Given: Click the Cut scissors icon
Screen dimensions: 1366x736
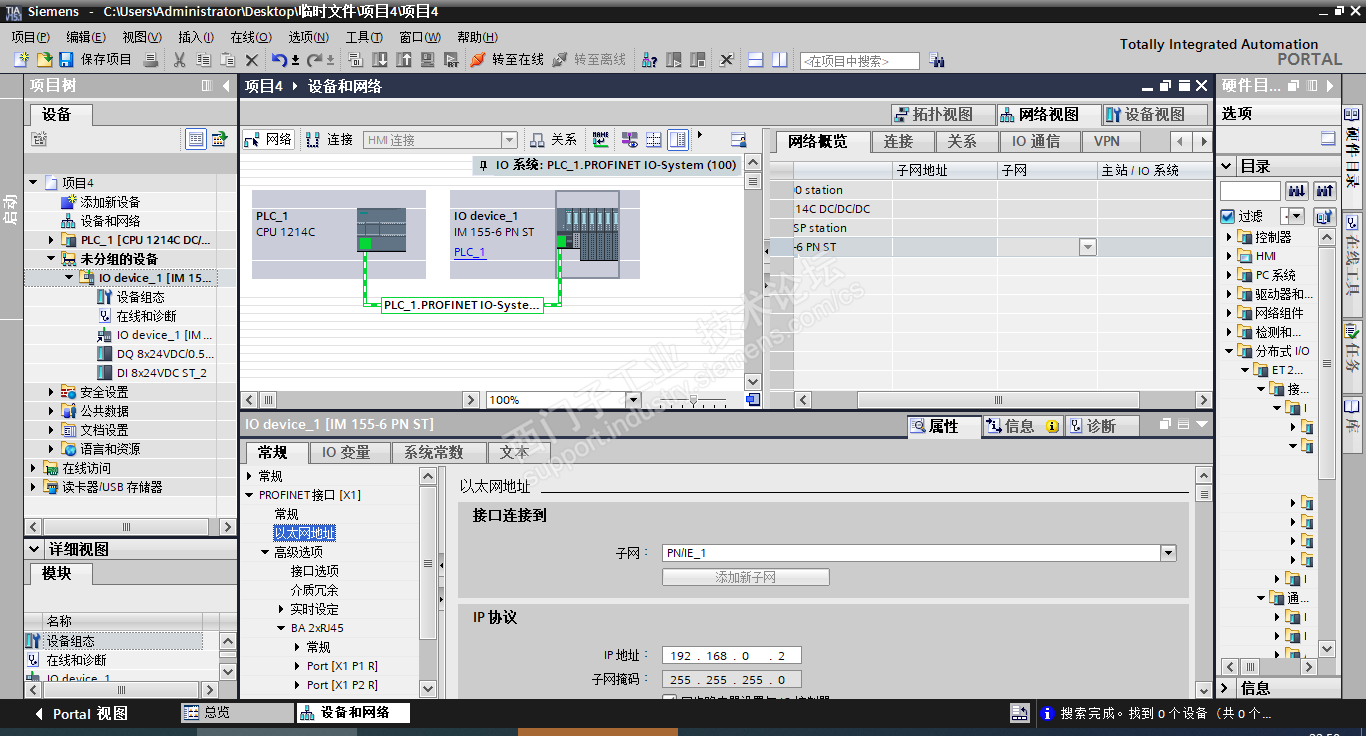Looking at the screenshot, I should coord(179,60).
